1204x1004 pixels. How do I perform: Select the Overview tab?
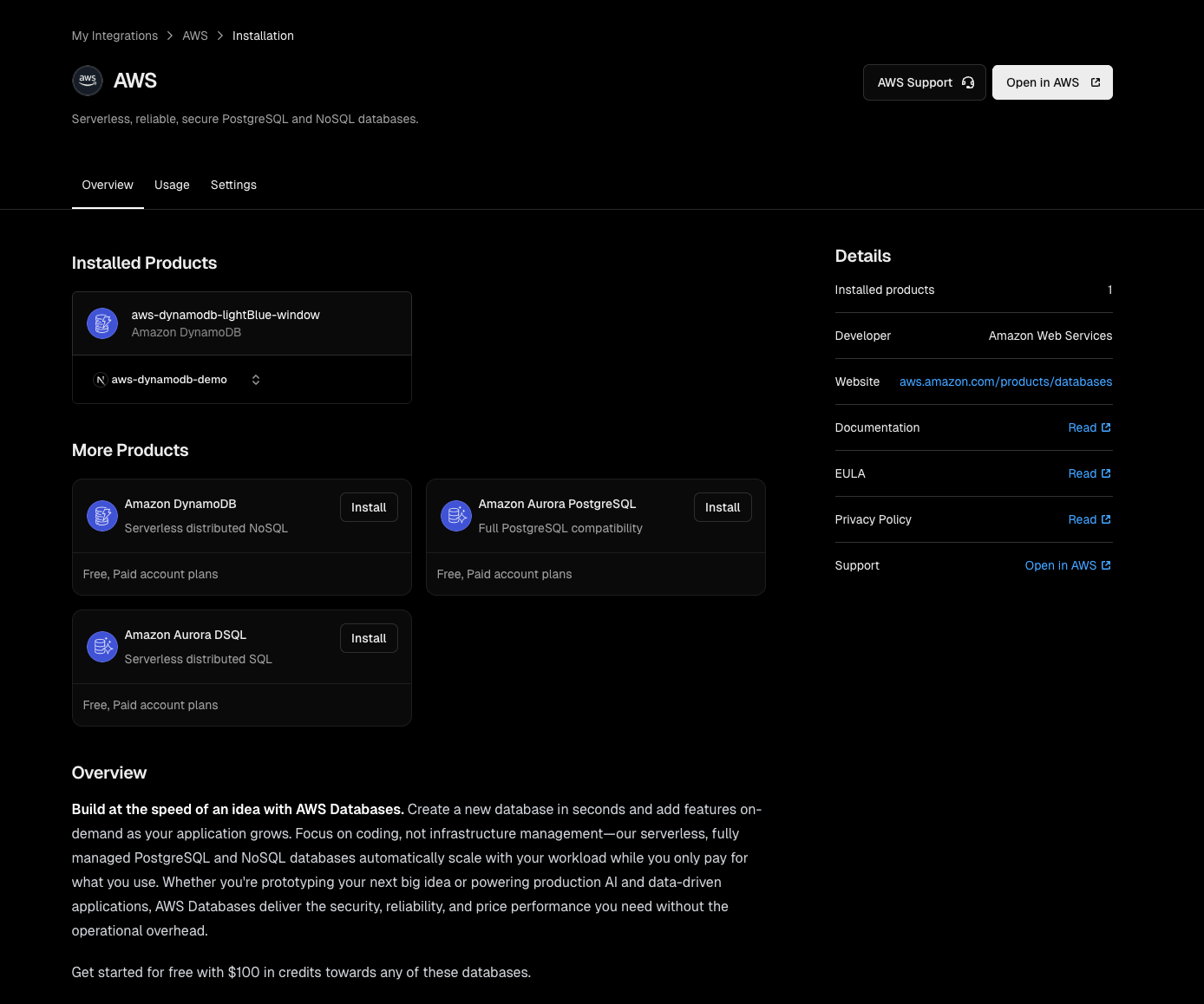click(x=108, y=185)
